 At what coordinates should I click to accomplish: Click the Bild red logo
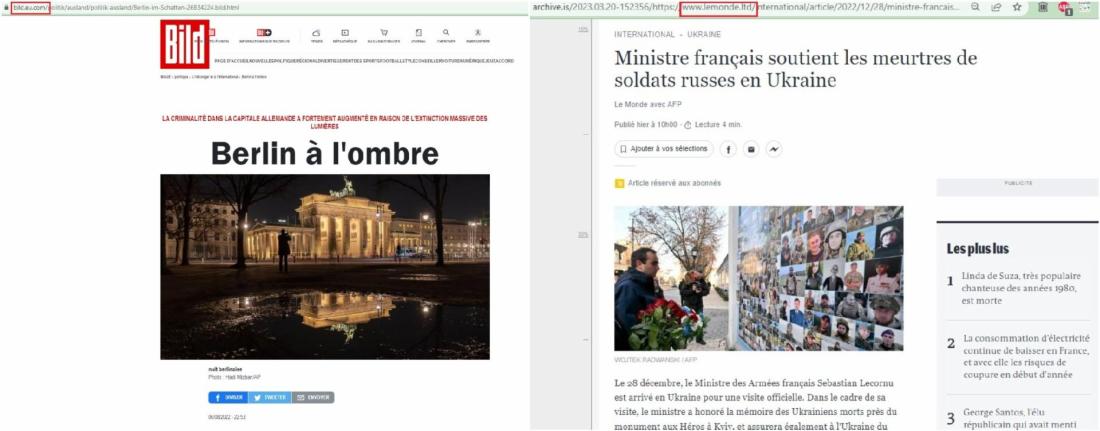(x=185, y=44)
